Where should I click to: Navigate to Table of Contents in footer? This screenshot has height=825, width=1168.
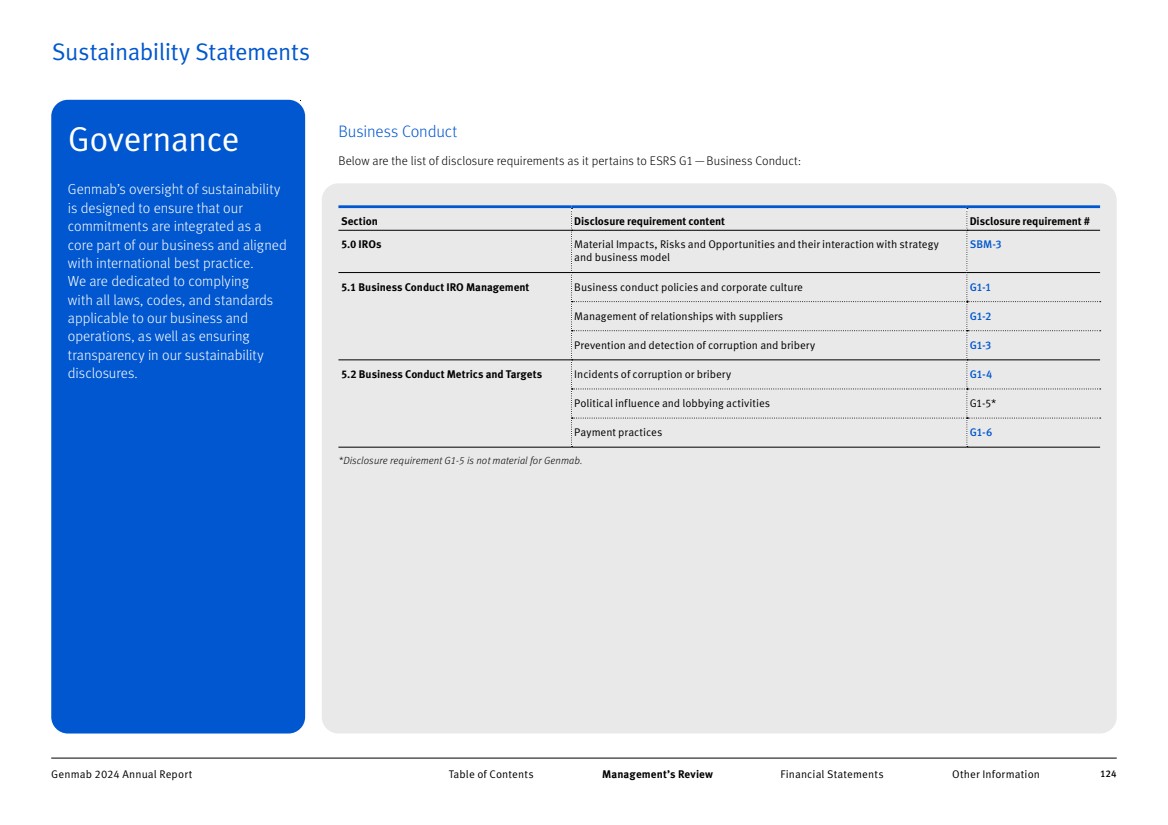point(490,775)
